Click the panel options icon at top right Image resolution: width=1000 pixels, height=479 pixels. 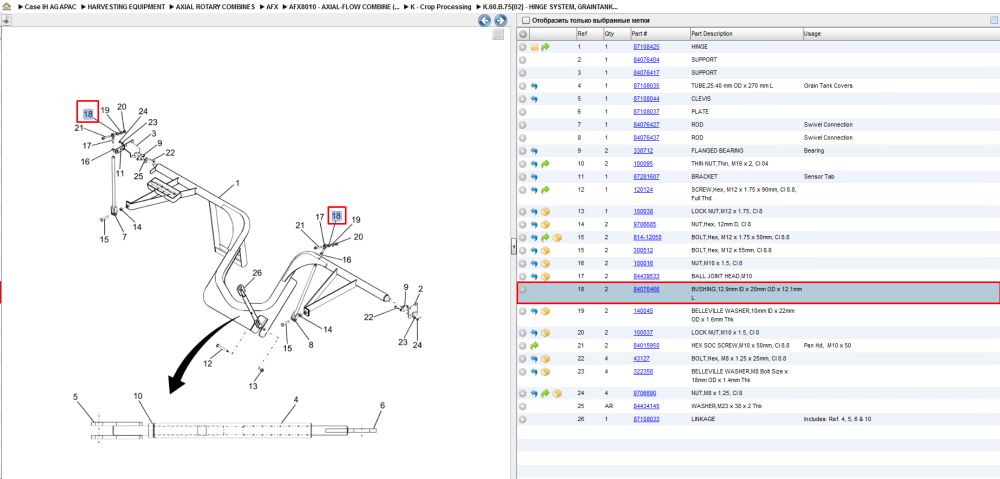coord(993,20)
